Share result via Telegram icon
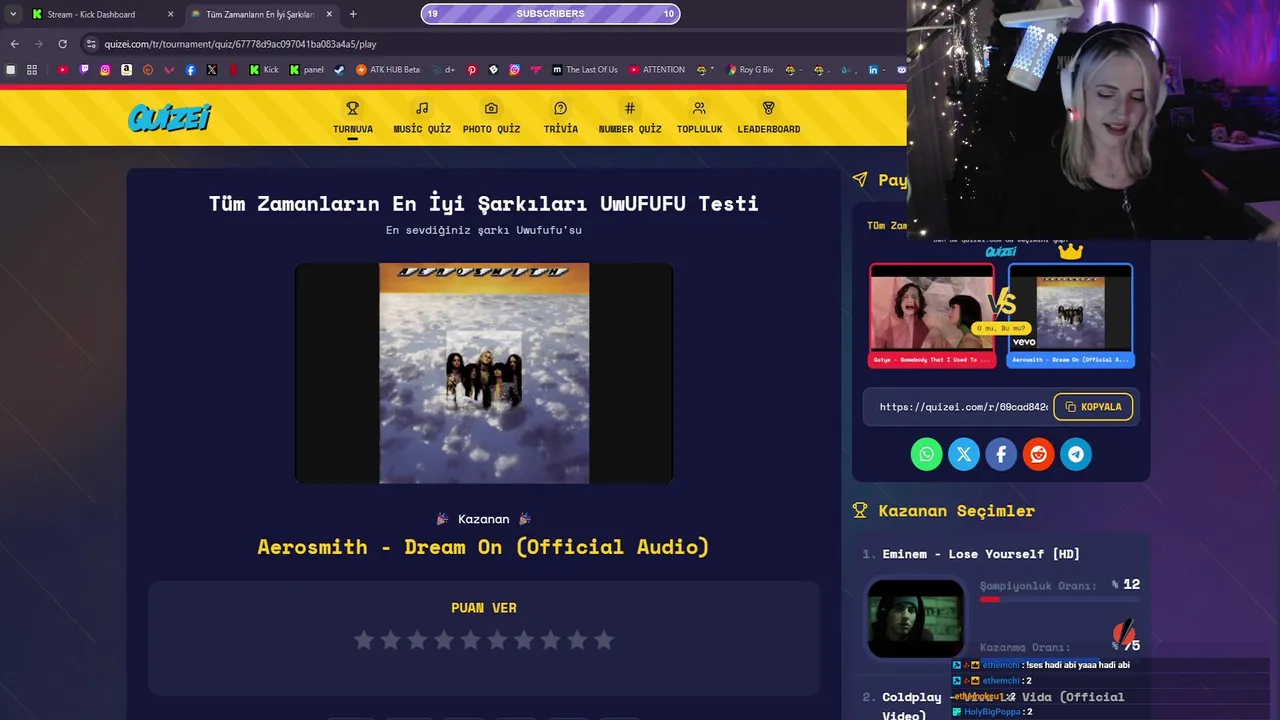This screenshot has height=720, width=1280. coord(1076,454)
